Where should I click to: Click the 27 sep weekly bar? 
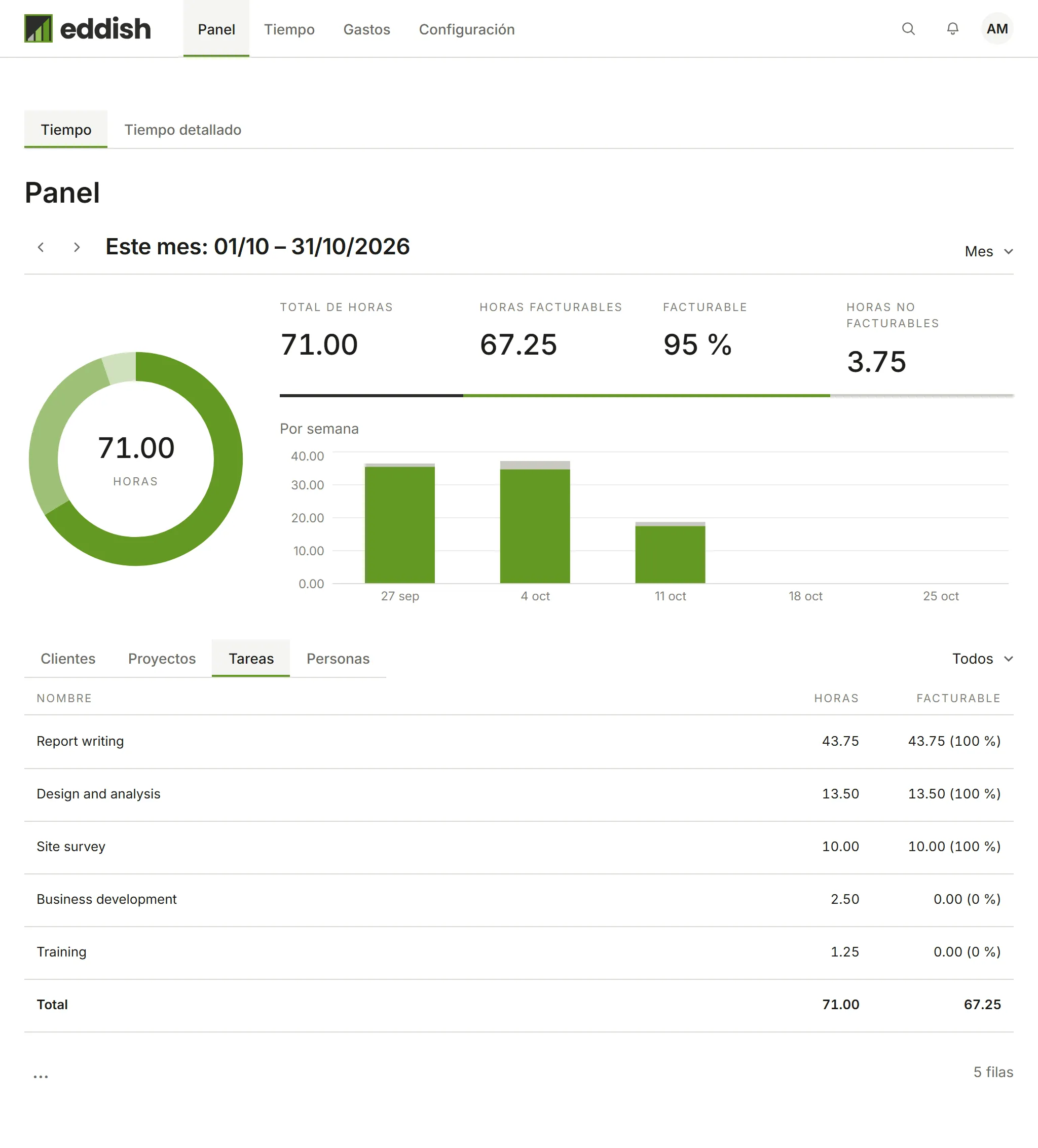click(399, 523)
